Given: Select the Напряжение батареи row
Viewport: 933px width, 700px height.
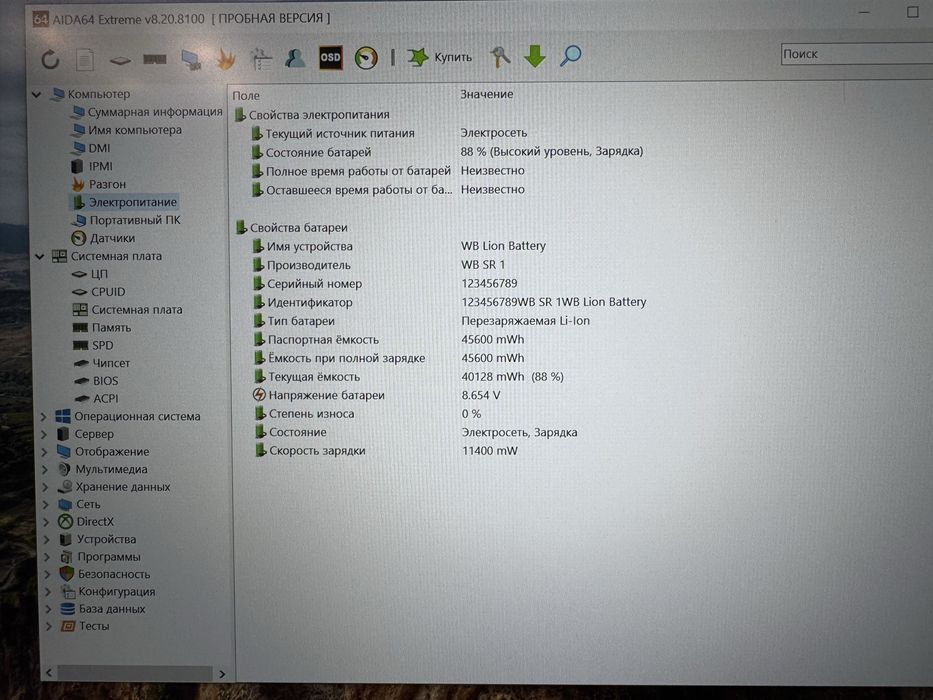Looking at the screenshot, I should pos(378,395).
